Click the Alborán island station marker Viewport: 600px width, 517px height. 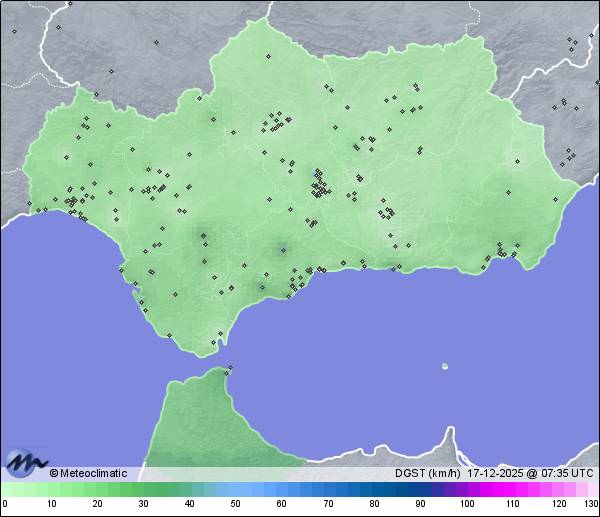[x=444, y=366]
